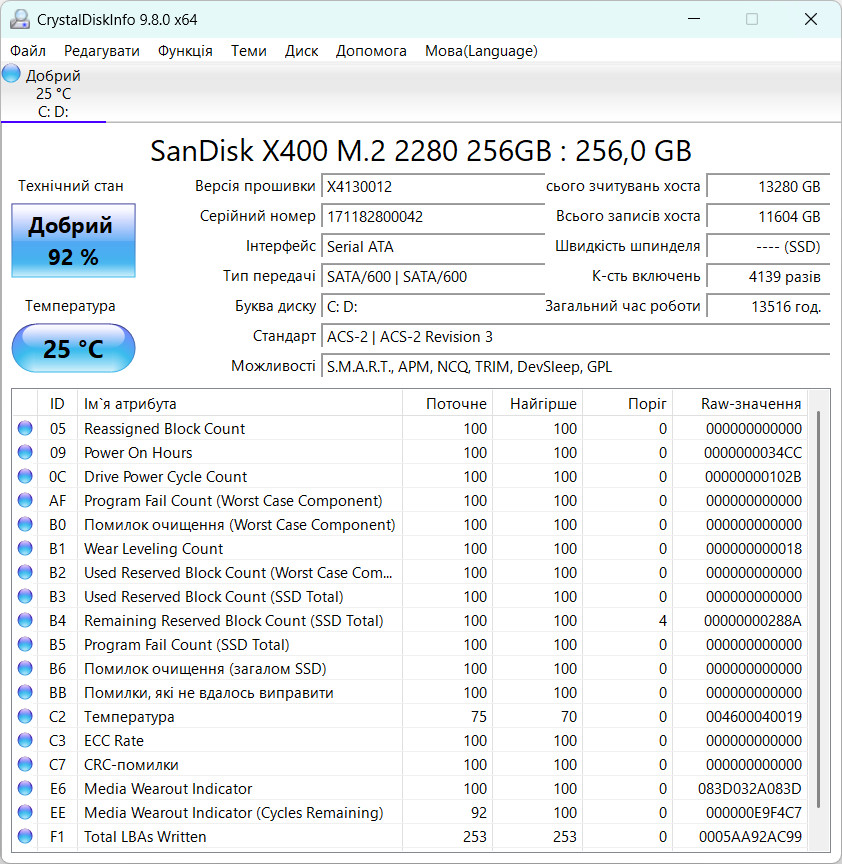Click the Поріг column header
The width and height of the screenshot is (842, 864).
[x=628, y=404]
